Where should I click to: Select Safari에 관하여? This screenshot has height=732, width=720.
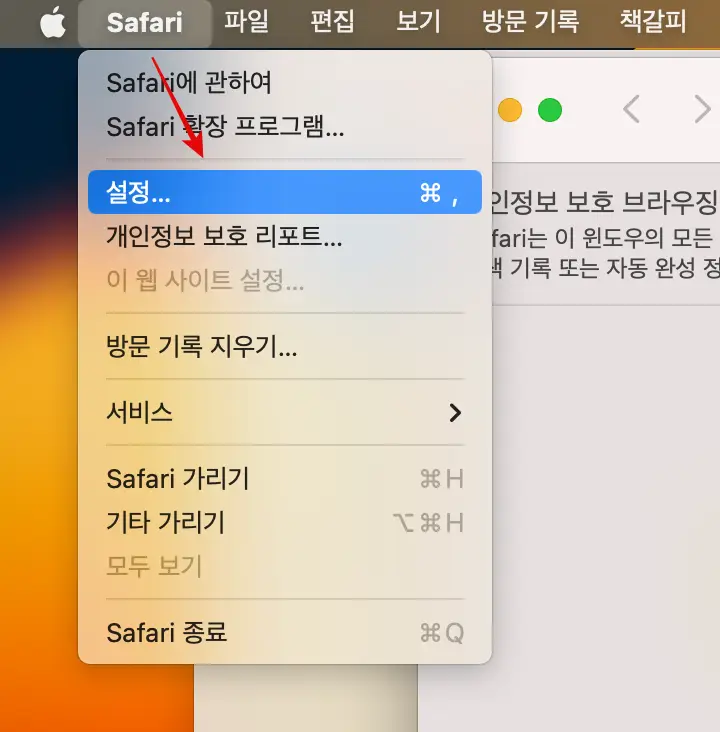click(285, 83)
